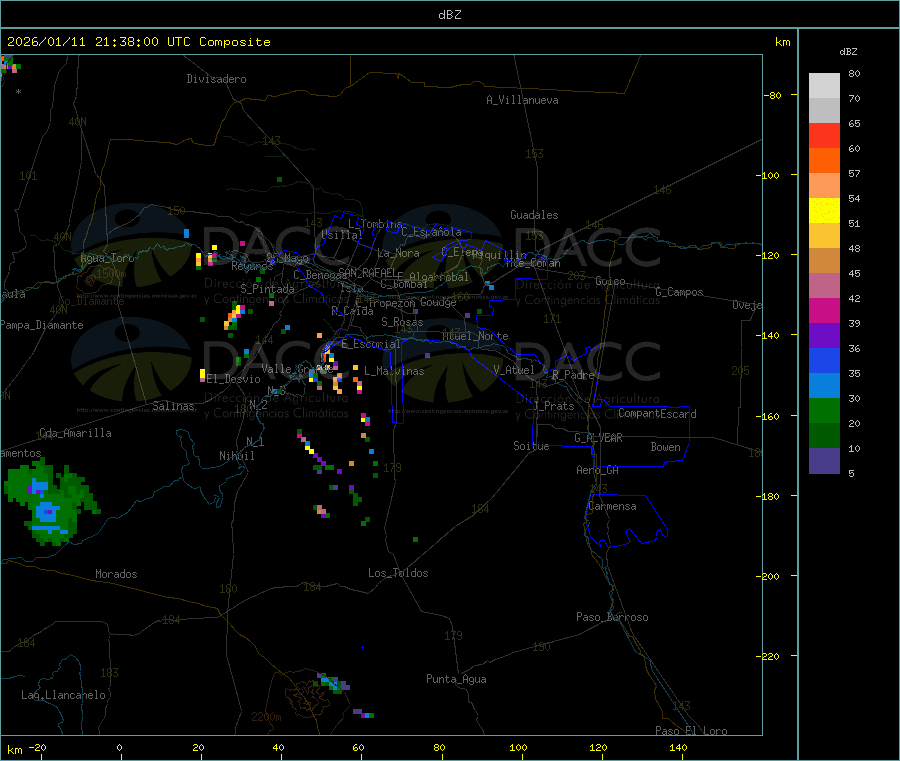Click the 'Pampa_Diamante' map label
Screen dimensions: 900x761
click(42, 325)
